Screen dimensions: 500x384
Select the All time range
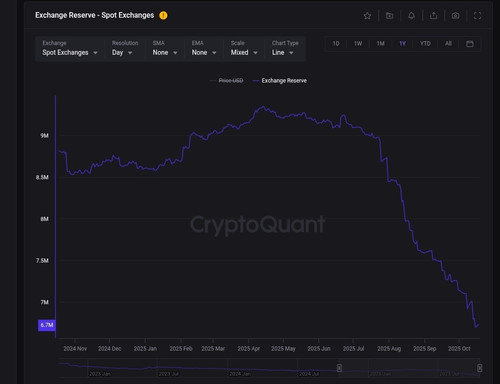click(448, 44)
